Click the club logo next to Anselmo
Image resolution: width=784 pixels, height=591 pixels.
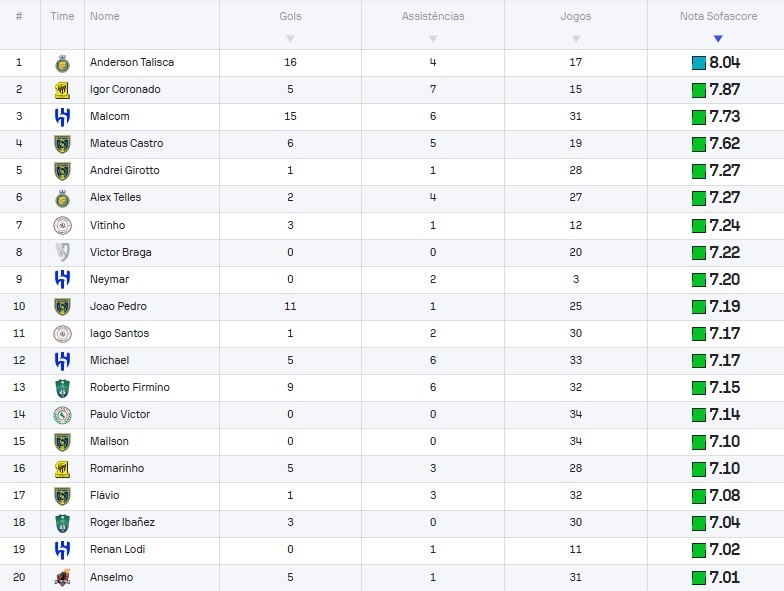[62, 578]
